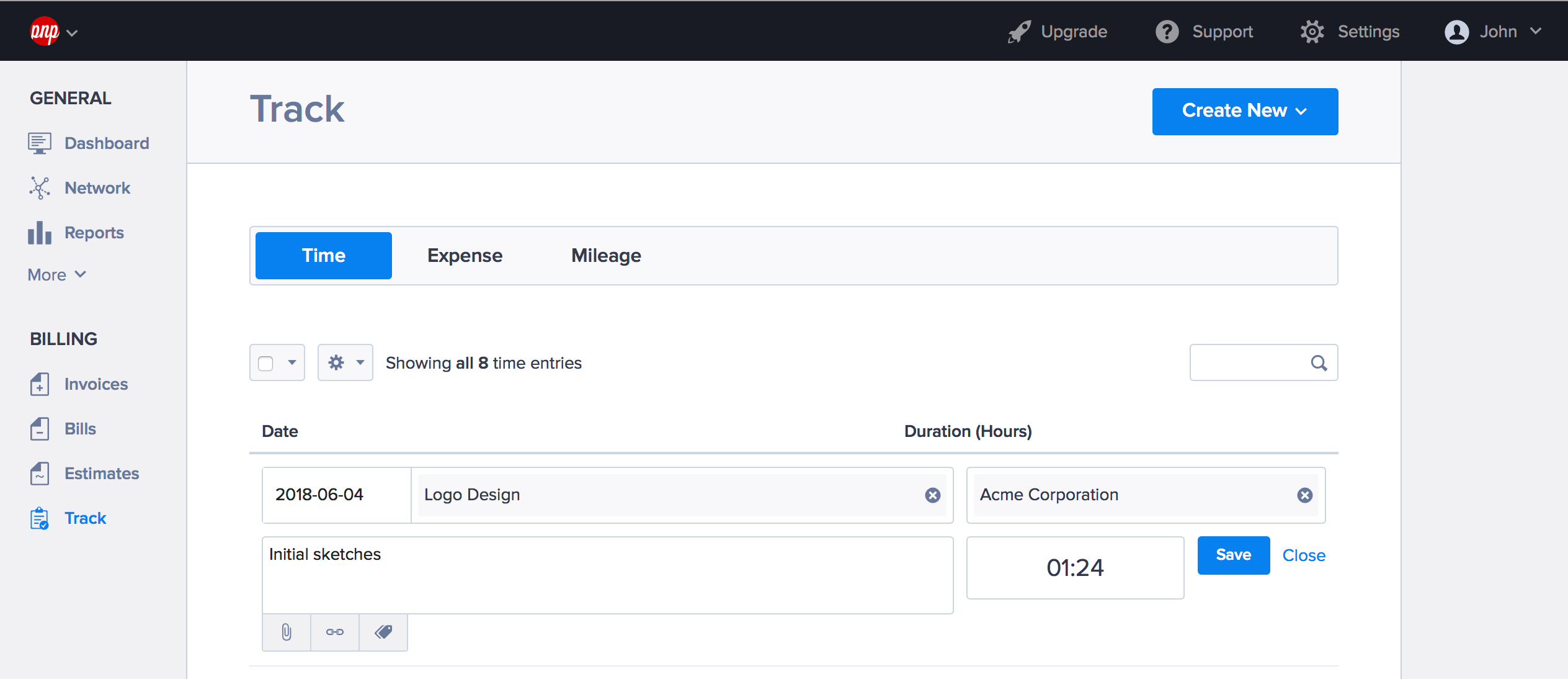Screen dimensions: 1568x679
Task: Expand the checkbox actions dropdown
Action: (x=292, y=362)
